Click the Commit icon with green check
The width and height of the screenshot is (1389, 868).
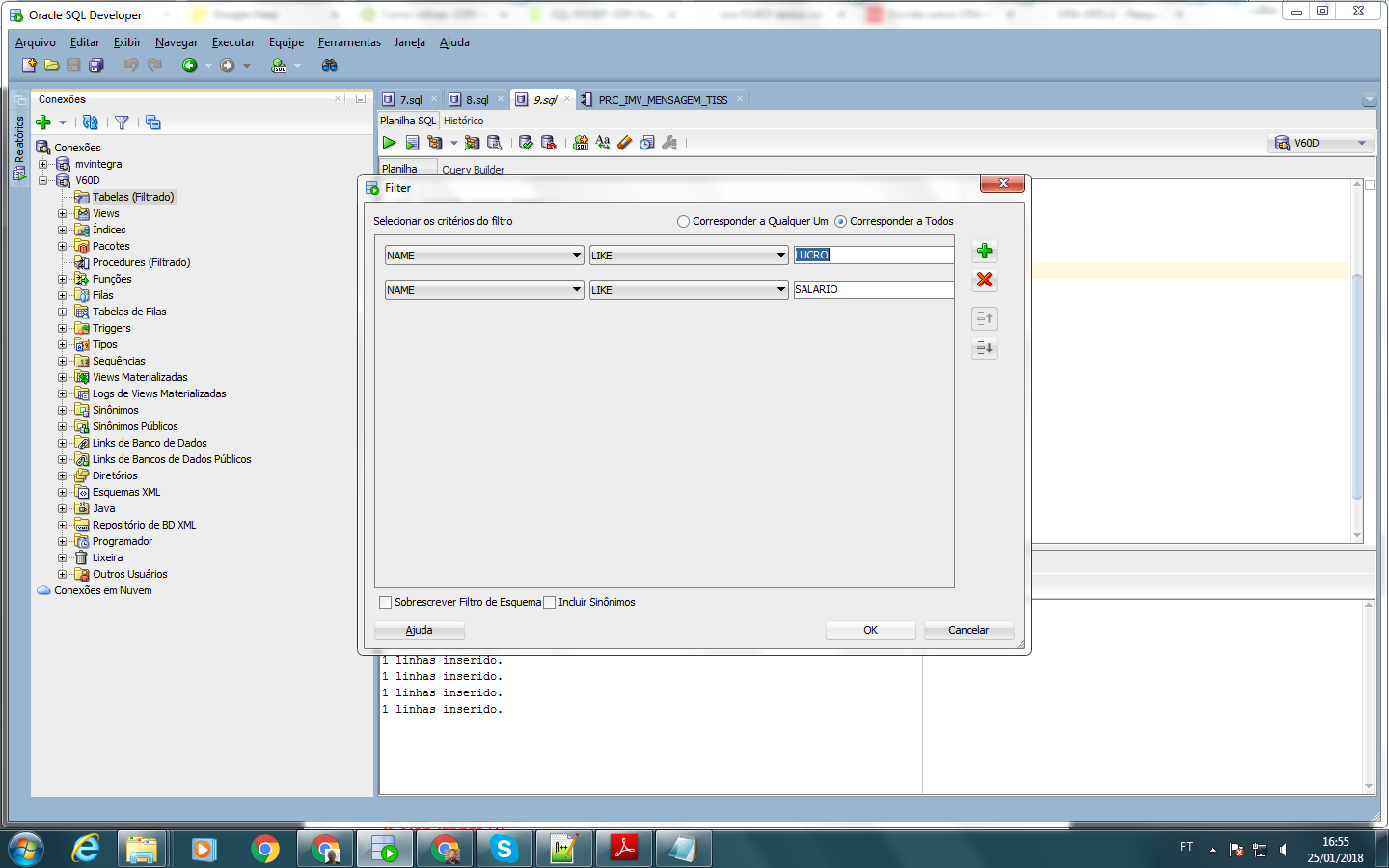[526, 143]
